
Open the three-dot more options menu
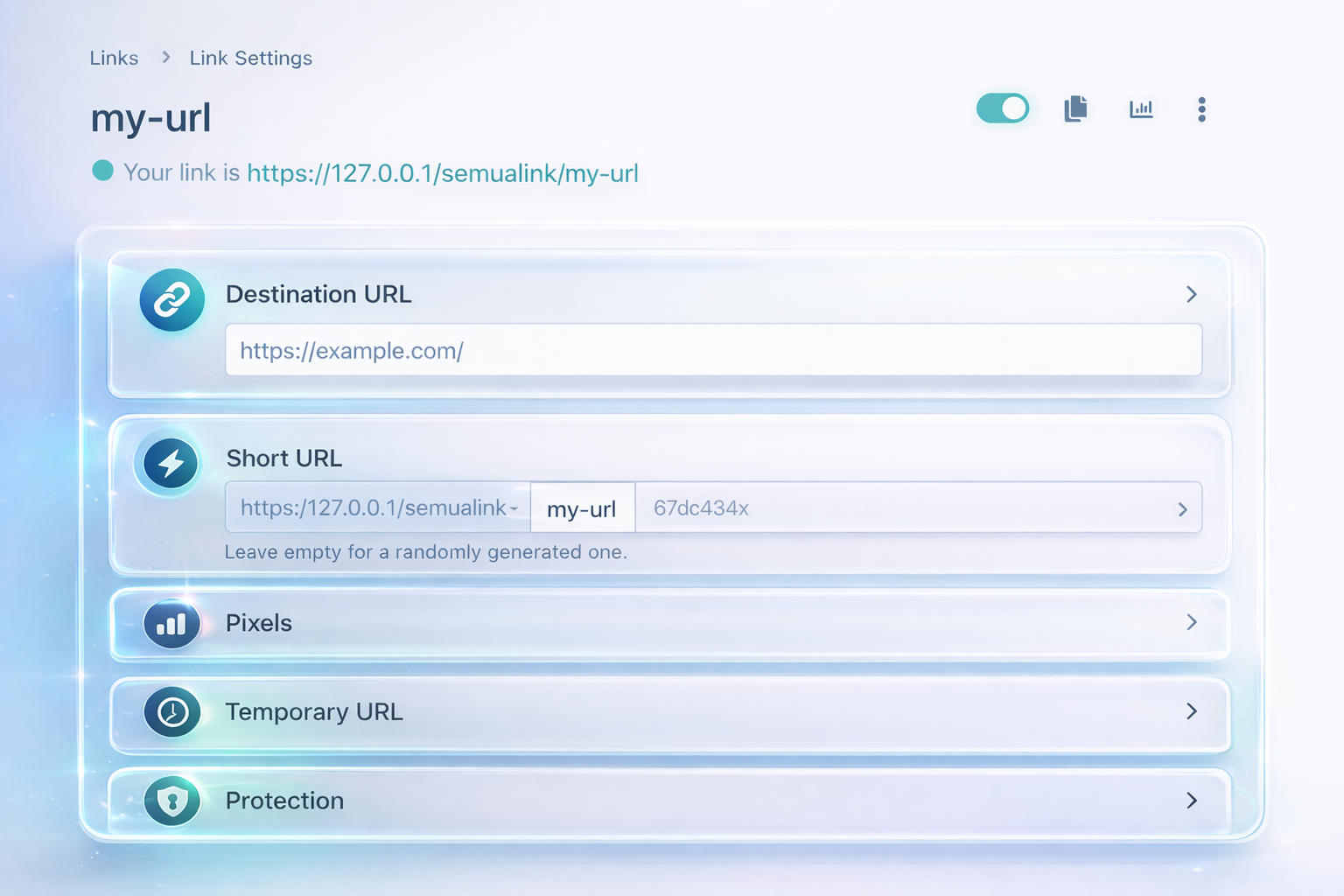pyautogui.click(x=1201, y=109)
